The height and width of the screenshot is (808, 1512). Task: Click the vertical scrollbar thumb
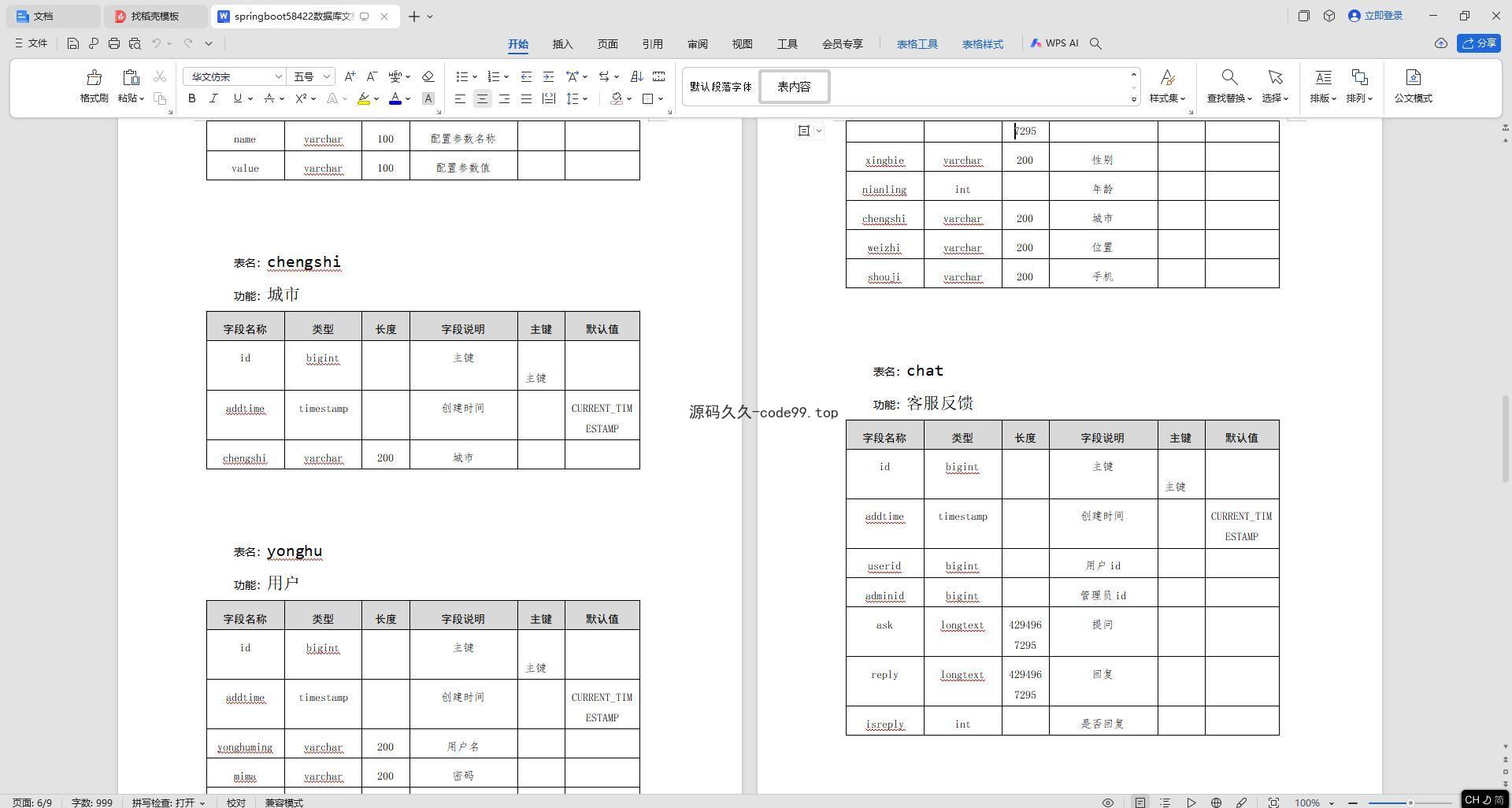pos(1506,437)
